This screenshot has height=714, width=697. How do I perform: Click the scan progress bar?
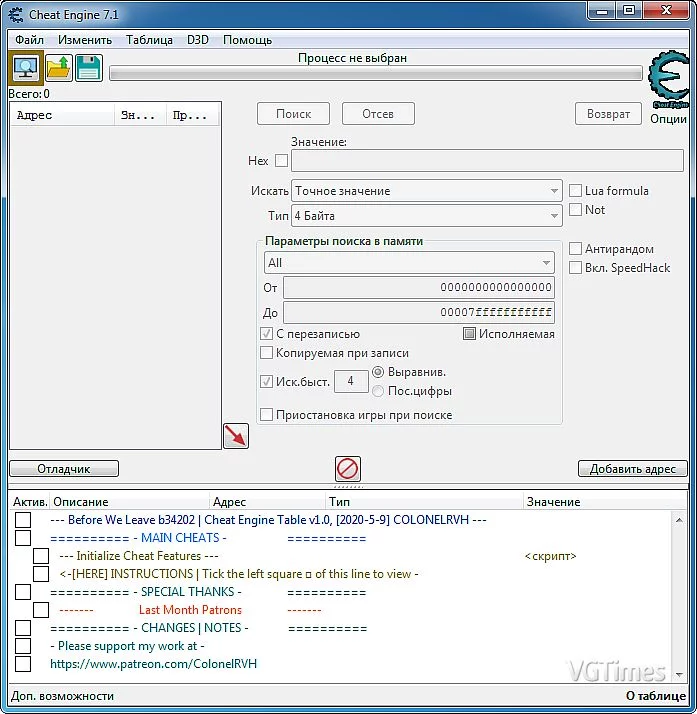click(376, 73)
